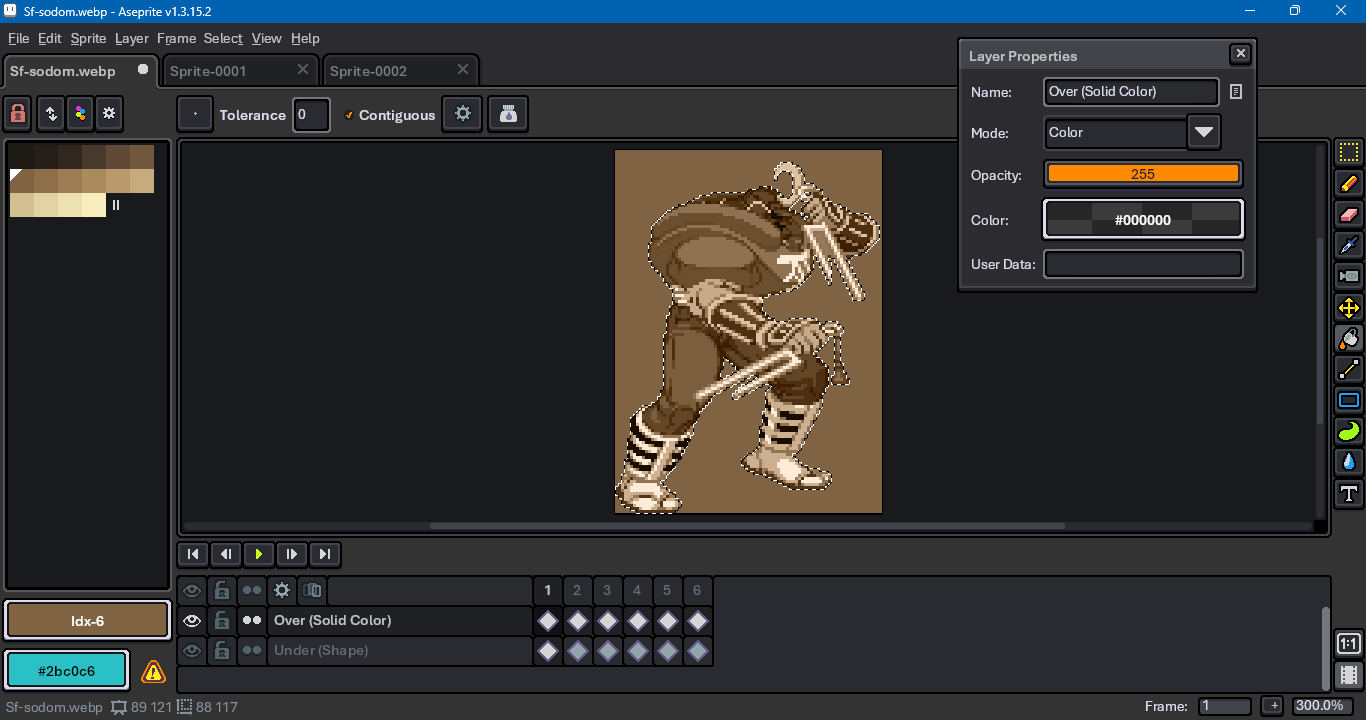Select the Eraser tool

pos(1348,214)
